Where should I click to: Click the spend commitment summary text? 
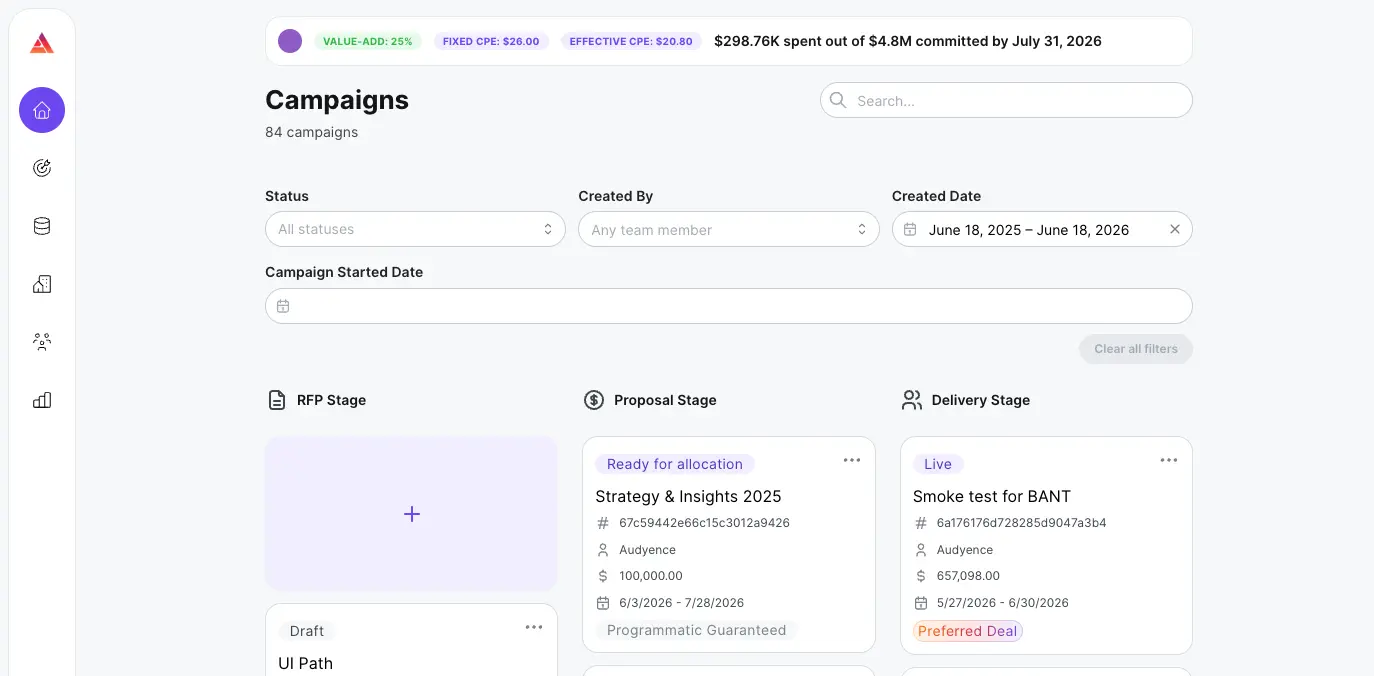908,41
